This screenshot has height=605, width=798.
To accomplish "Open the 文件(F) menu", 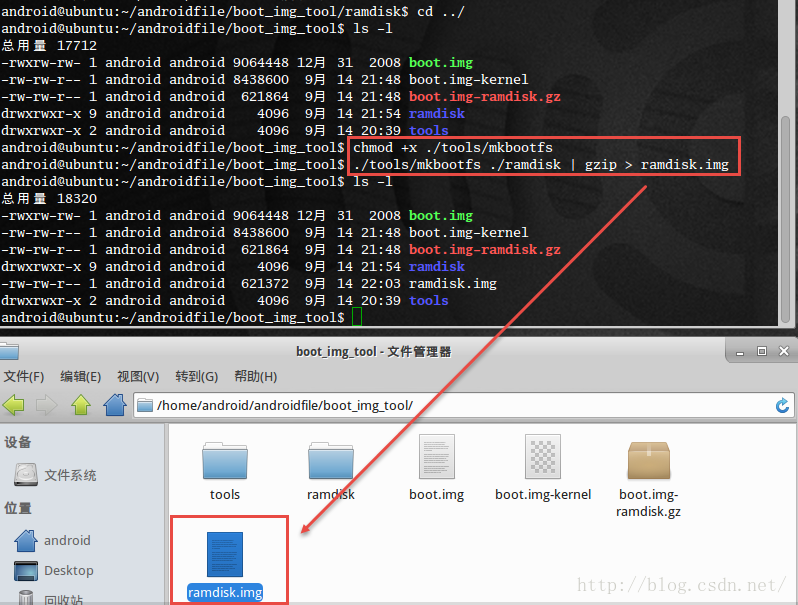I will coord(24,377).
